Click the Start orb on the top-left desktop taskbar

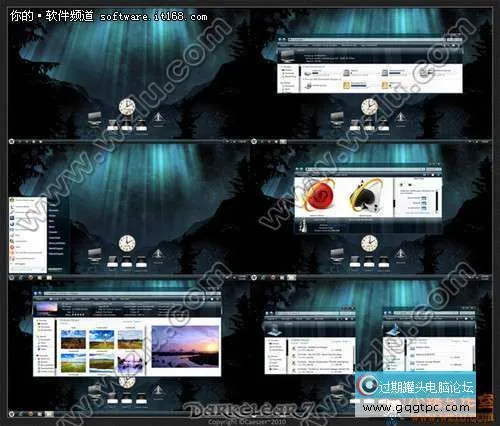click(12, 141)
